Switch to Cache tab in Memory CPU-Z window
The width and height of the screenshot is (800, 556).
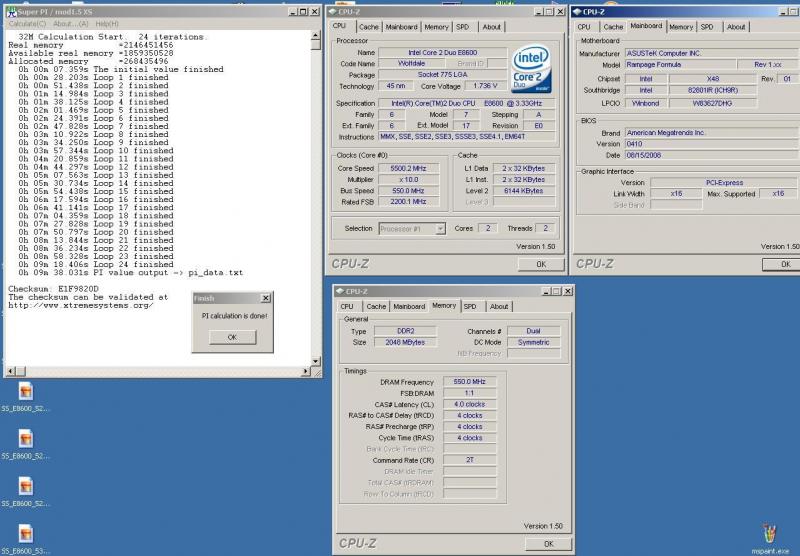point(376,307)
